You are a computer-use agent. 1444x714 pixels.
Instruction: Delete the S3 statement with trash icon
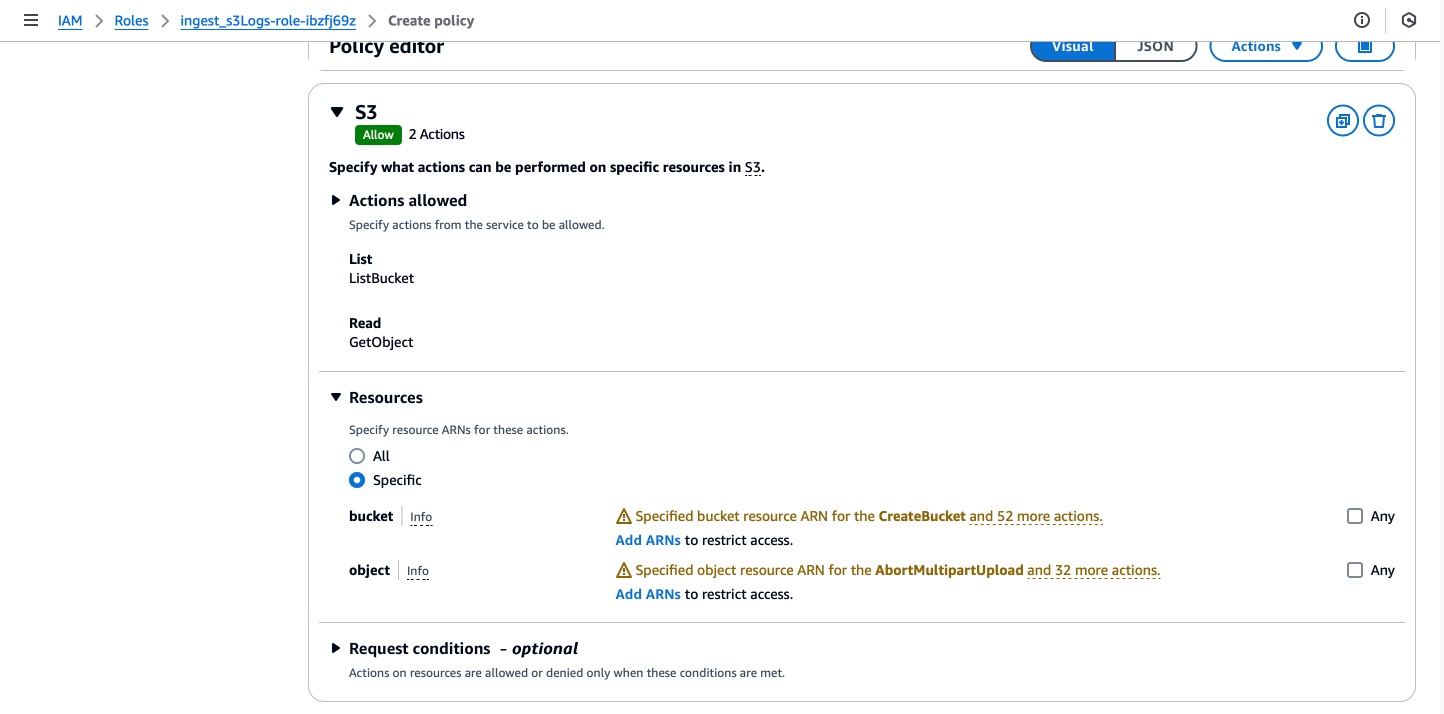pyautogui.click(x=1379, y=121)
